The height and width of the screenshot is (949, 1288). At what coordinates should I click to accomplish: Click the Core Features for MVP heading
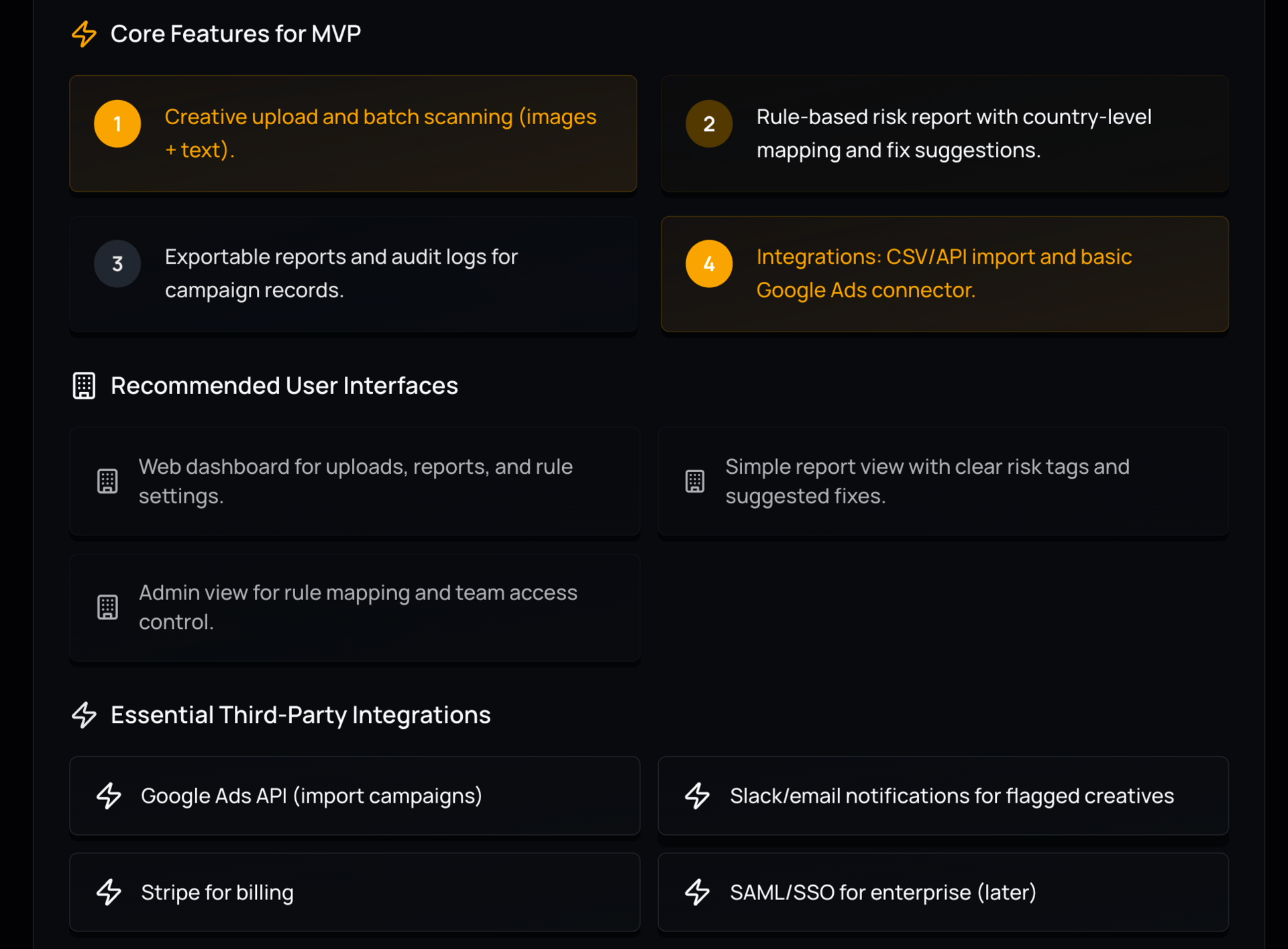[235, 34]
